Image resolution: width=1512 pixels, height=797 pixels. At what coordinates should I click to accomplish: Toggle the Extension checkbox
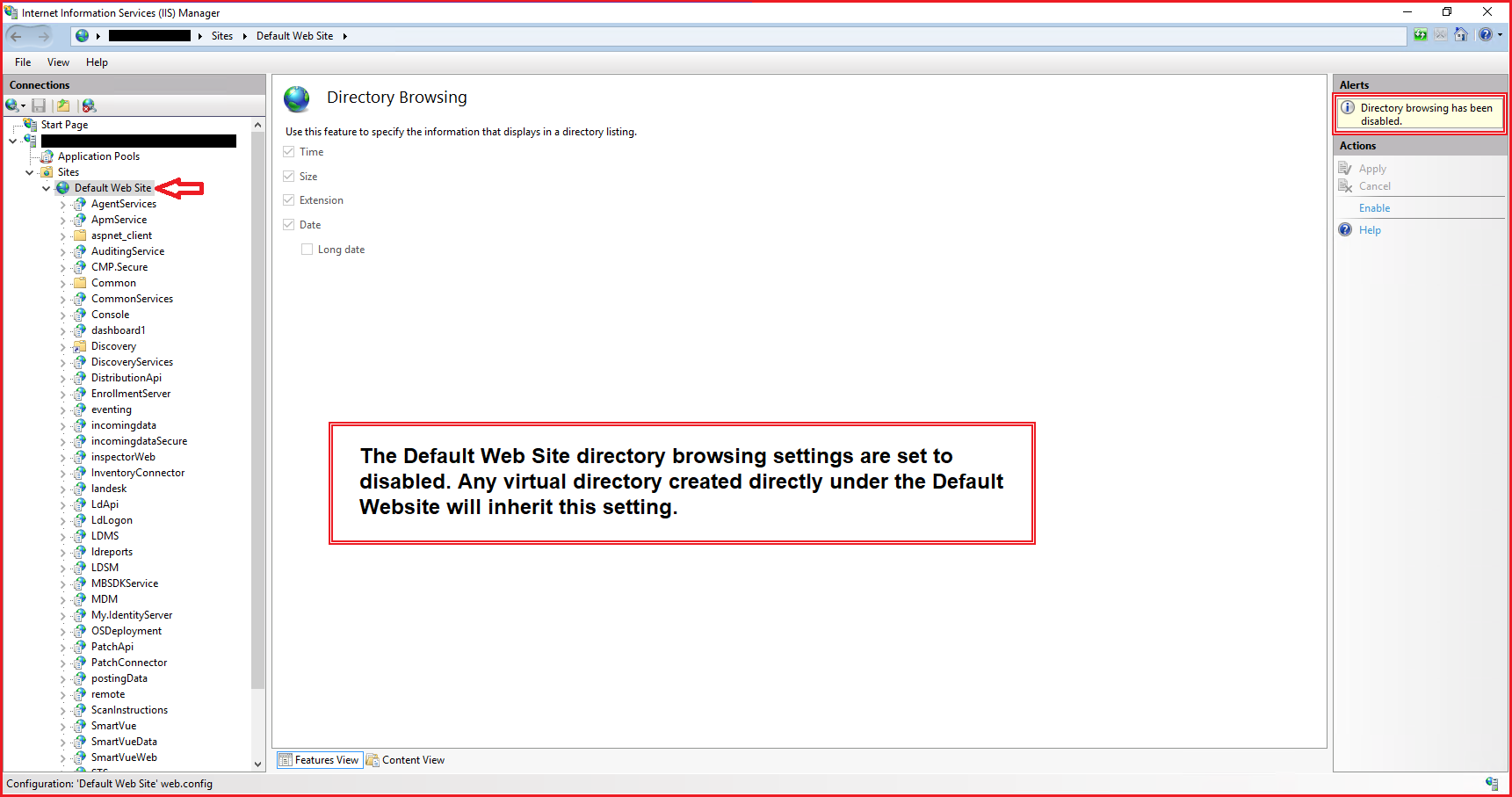(x=289, y=200)
